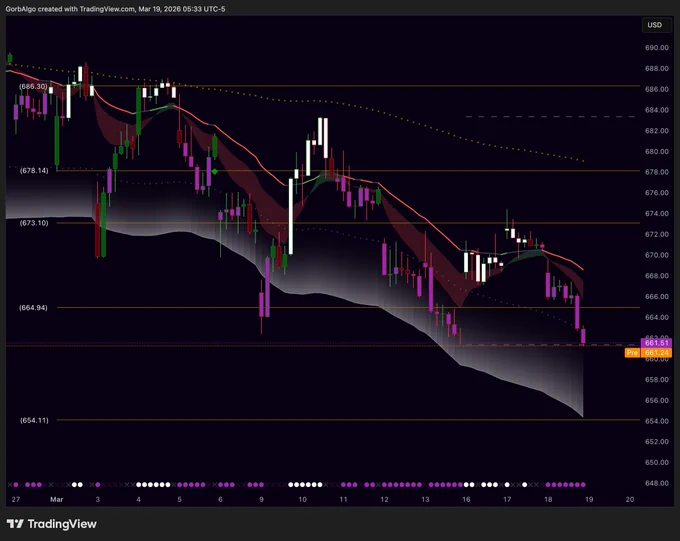The width and height of the screenshot is (680, 541).
Task: Click the GorbAlgo TradingView.com header caption
Action: (x=115, y=9)
